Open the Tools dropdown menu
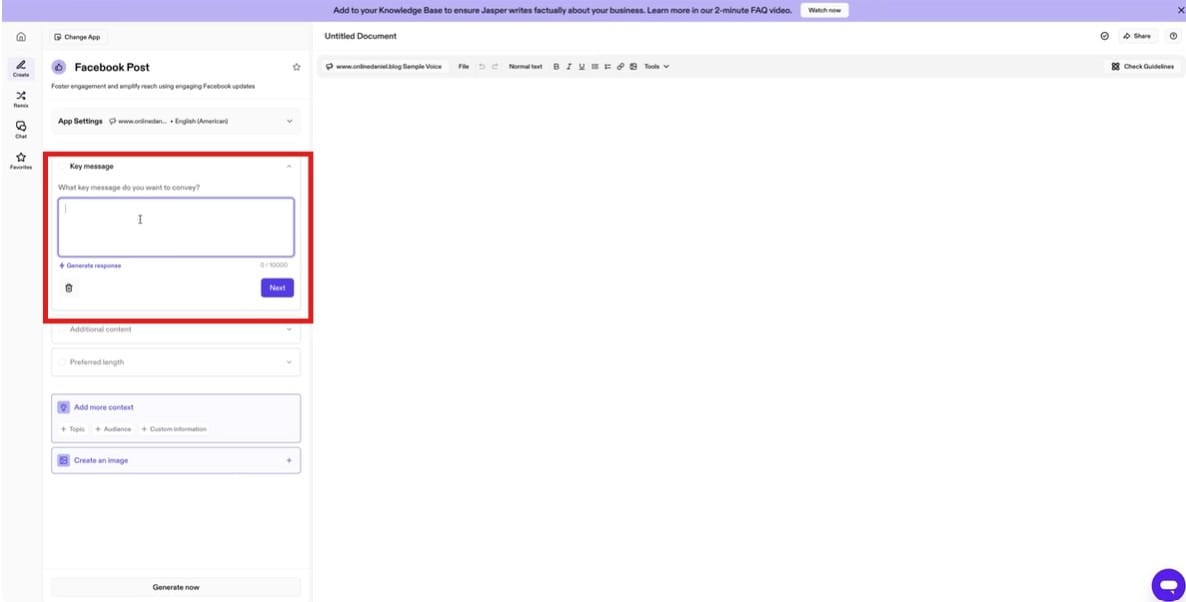The height and width of the screenshot is (602, 1186). point(657,67)
